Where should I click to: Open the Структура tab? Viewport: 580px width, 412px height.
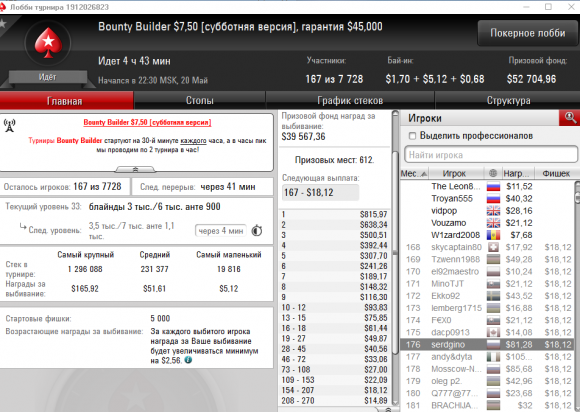(508, 101)
